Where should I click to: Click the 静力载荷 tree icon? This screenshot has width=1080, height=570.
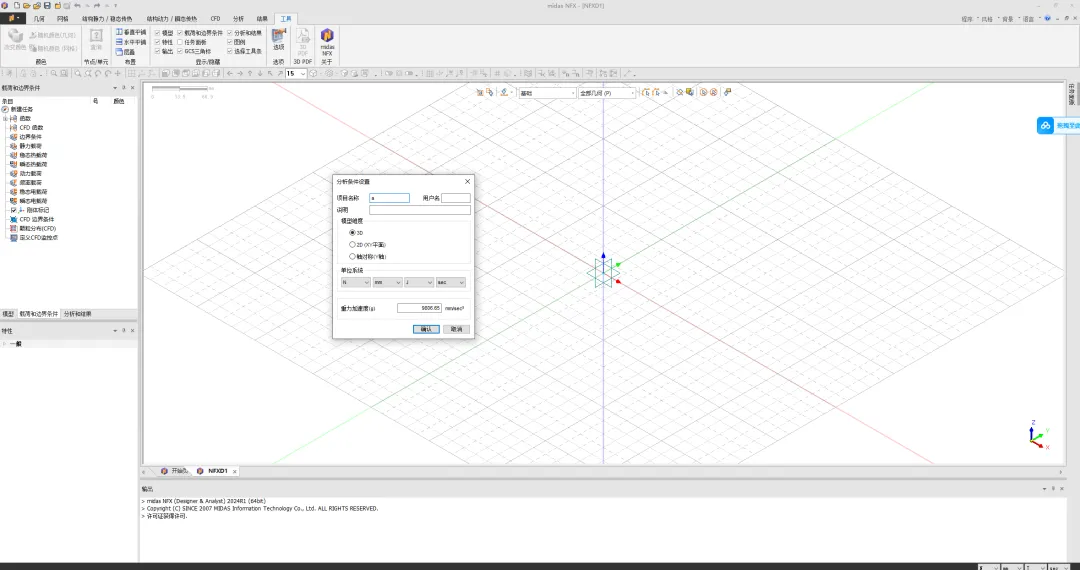click(x=14, y=146)
